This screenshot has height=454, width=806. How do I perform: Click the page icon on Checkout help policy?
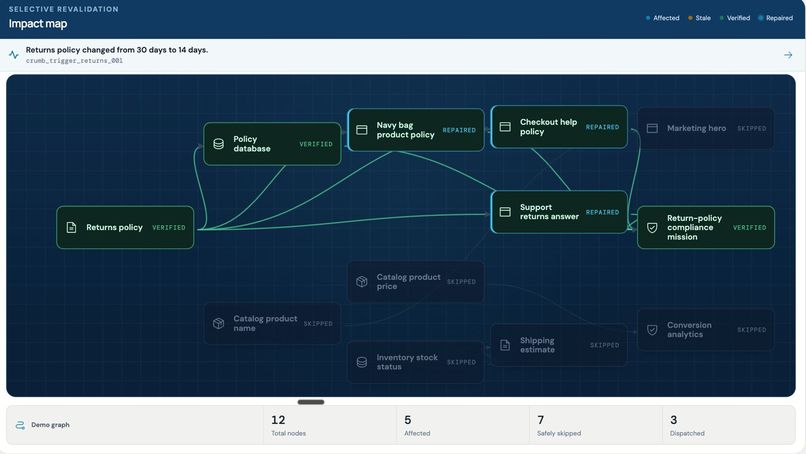505,126
